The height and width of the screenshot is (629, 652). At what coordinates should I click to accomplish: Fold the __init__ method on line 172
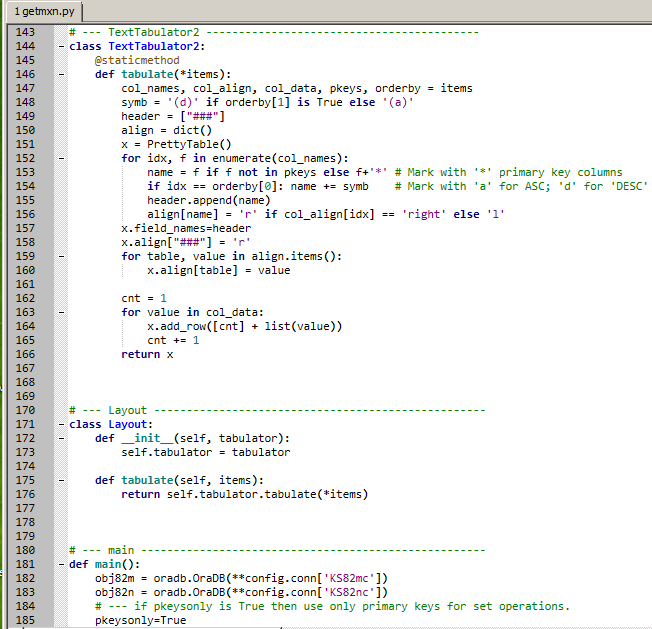pos(62,438)
